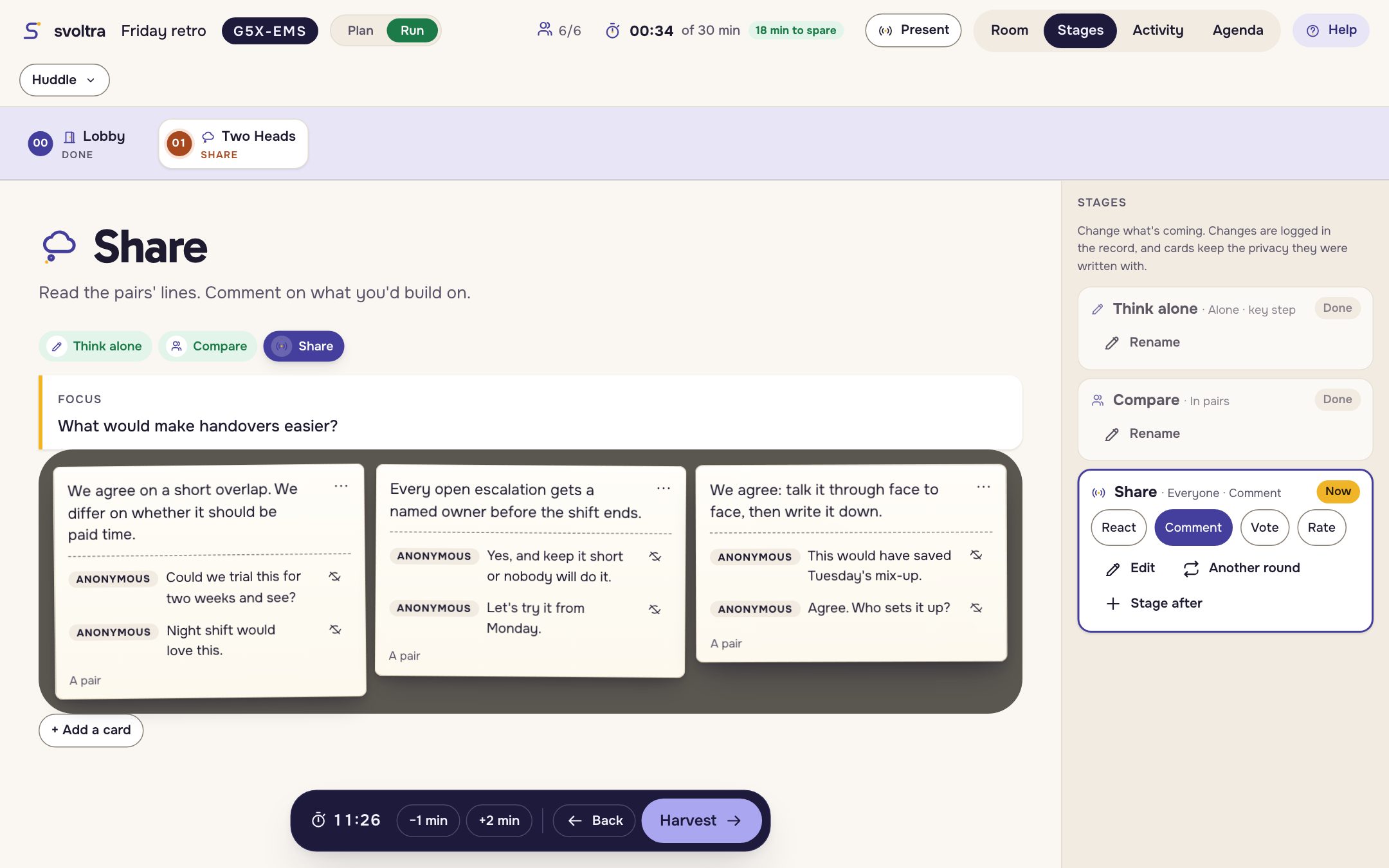This screenshot has height=868, width=1389.
Task: Open the Room tab
Action: [x=1009, y=30]
